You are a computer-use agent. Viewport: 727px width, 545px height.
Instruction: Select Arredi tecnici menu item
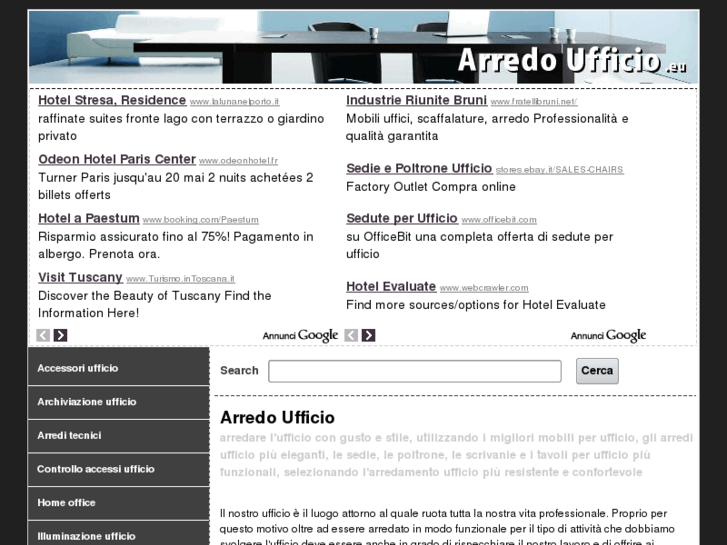click(x=119, y=436)
